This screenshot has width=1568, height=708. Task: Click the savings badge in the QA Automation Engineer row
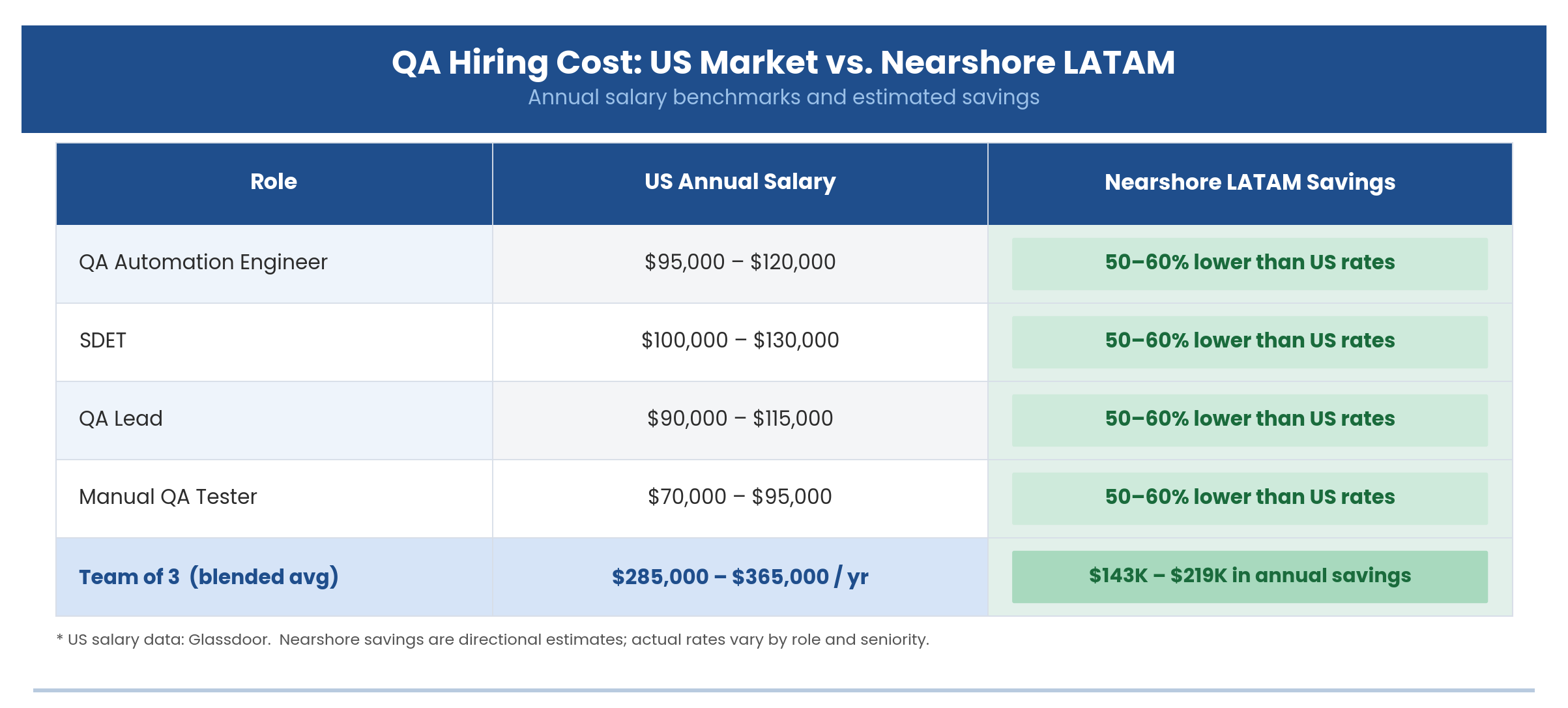click(x=1250, y=264)
